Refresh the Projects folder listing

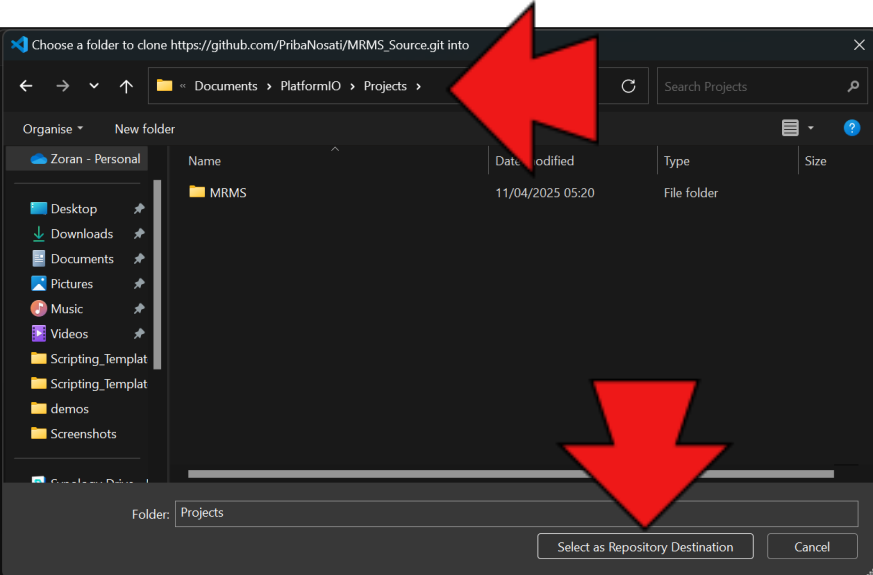(628, 86)
